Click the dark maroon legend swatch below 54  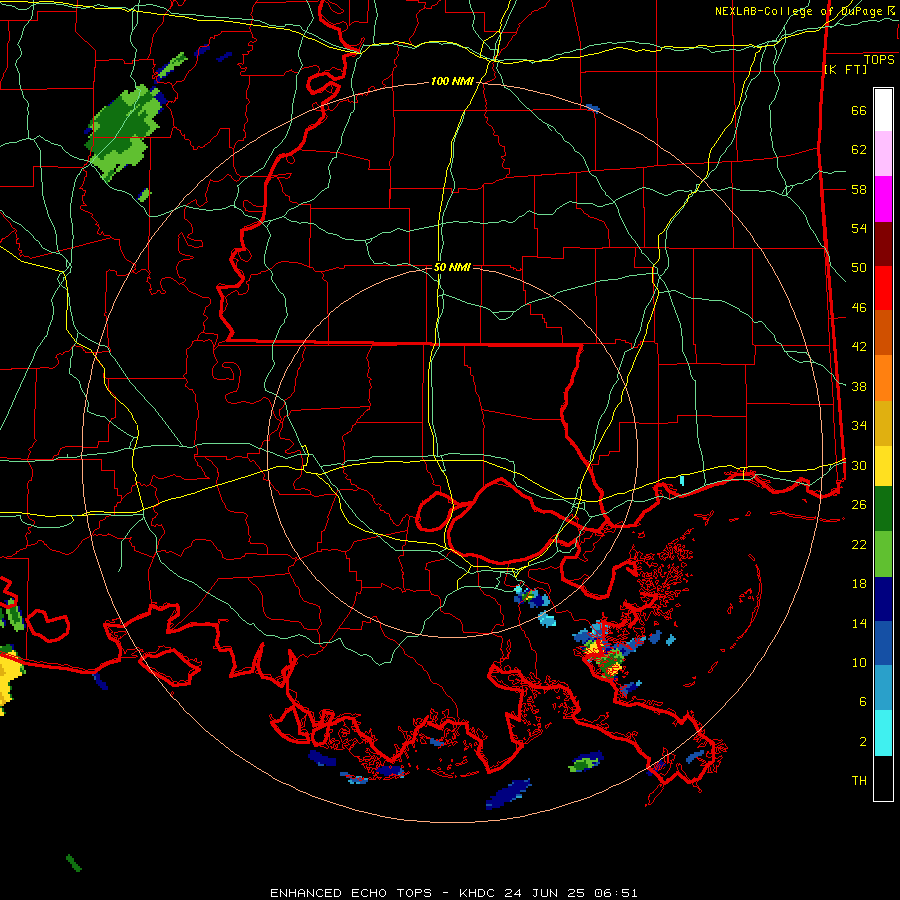[x=883, y=244]
